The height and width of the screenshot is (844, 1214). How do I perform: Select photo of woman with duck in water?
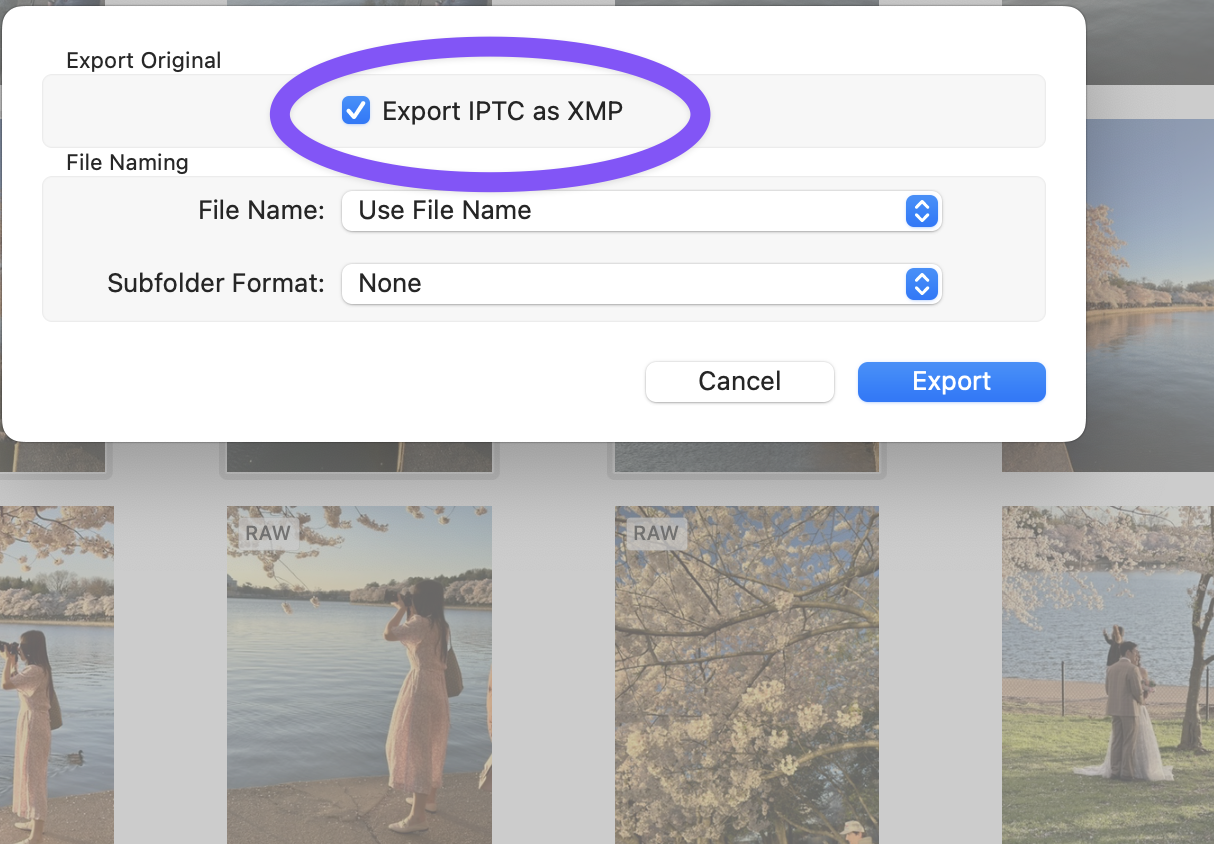click(x=57, y=675)
